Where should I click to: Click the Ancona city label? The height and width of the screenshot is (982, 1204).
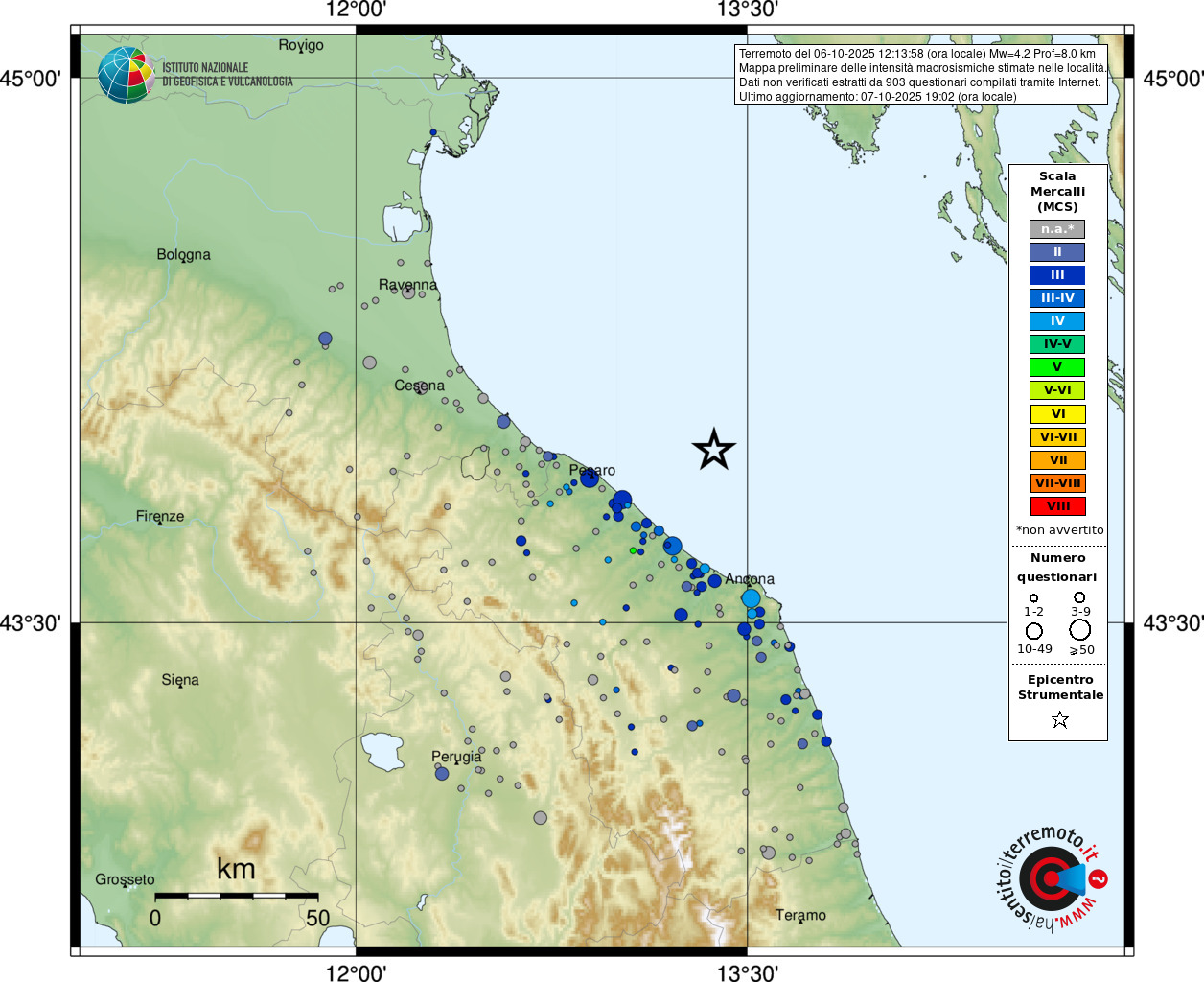[x=750, y=579]
